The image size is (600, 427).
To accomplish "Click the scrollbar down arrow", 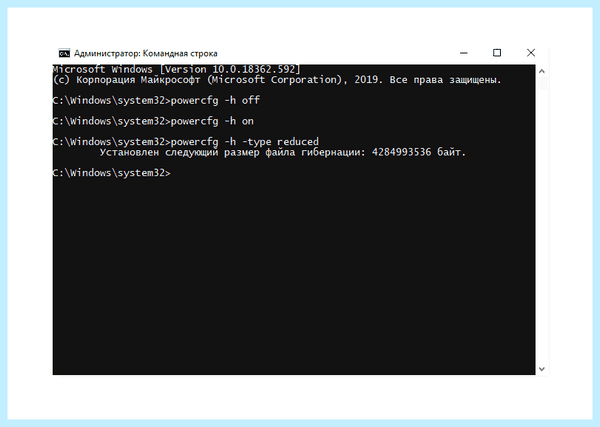I will [541, 369].
